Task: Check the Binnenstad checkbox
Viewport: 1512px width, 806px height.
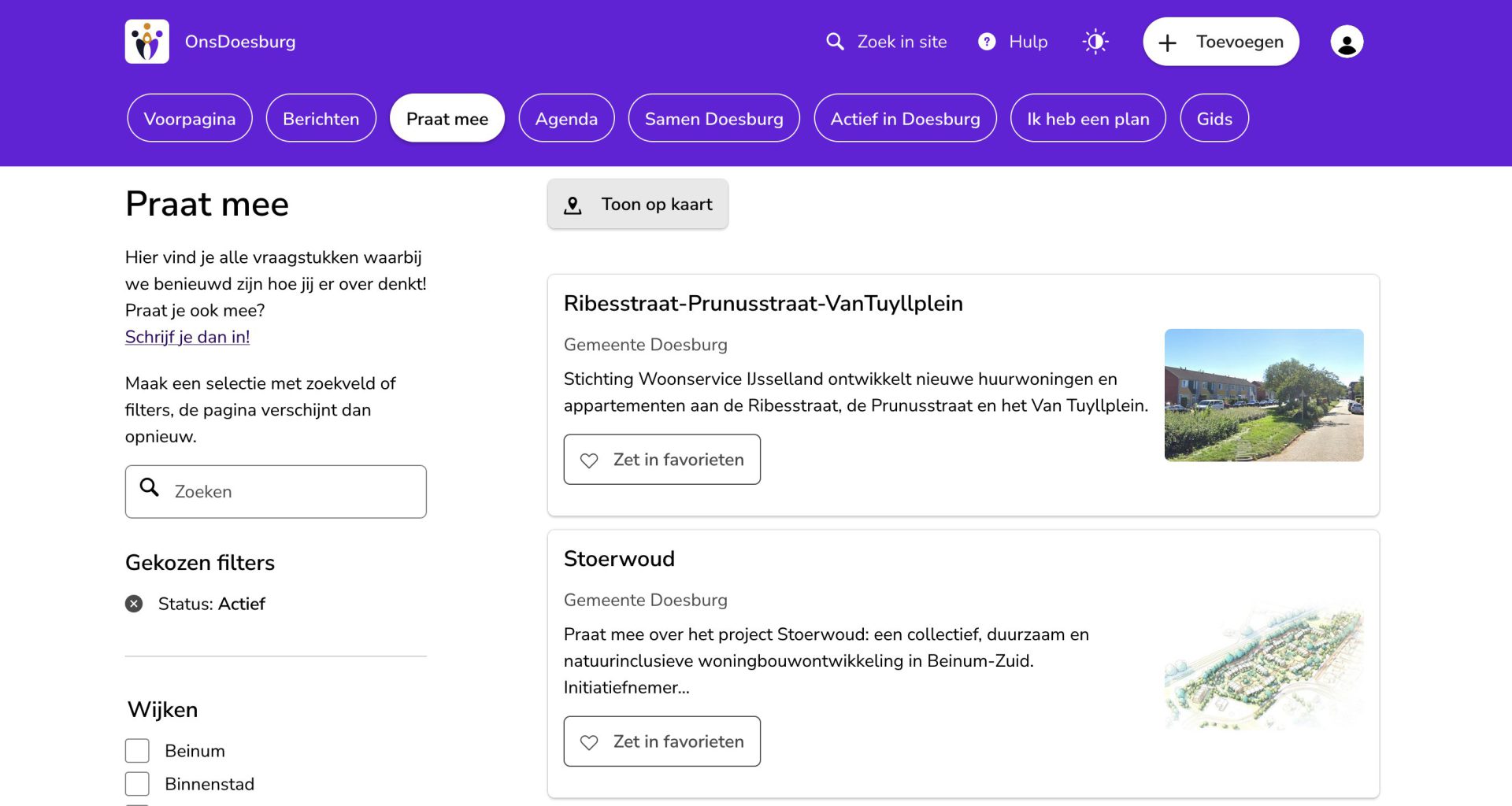Action: click(137, 784)
